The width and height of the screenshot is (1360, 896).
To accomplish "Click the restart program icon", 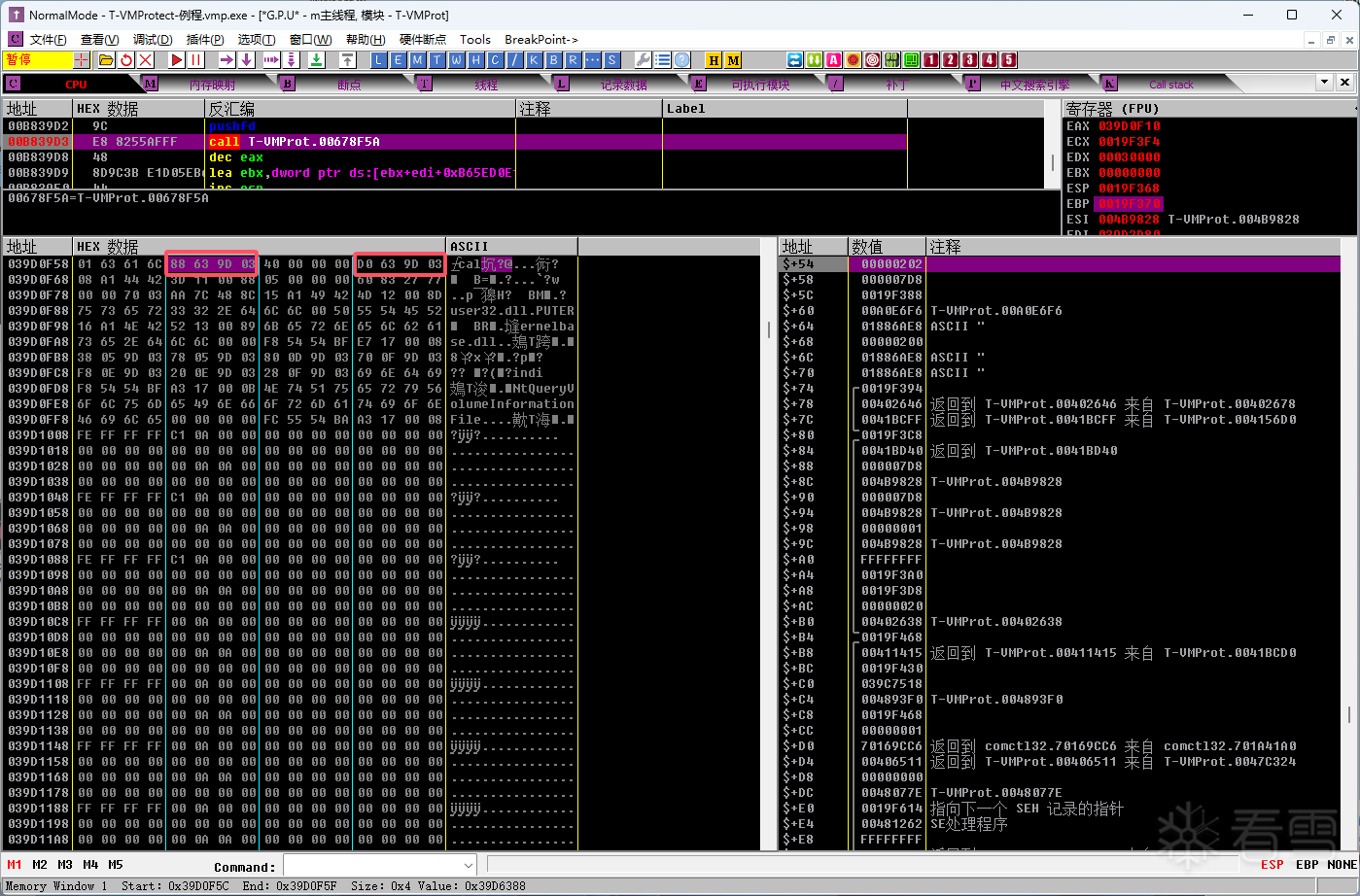I will pos(126,60).
